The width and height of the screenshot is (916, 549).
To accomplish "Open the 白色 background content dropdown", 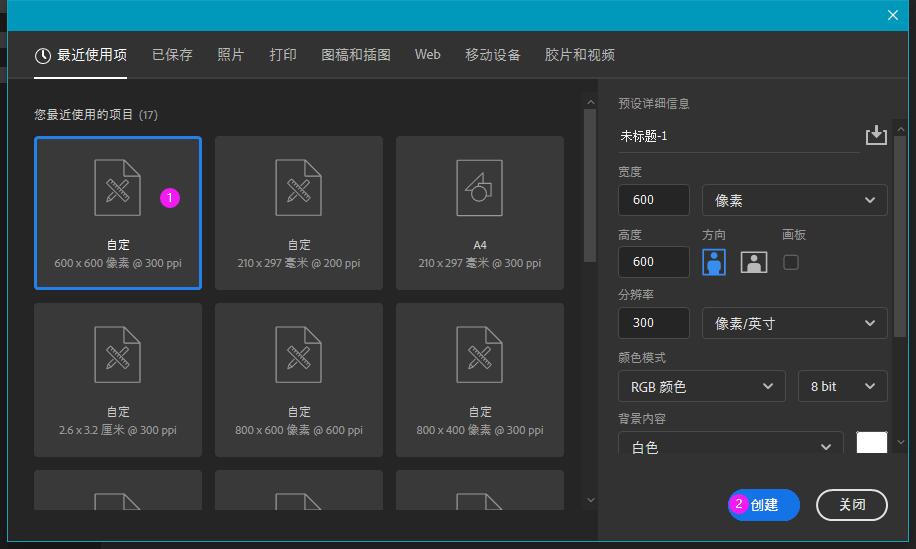I will (731, 444).
